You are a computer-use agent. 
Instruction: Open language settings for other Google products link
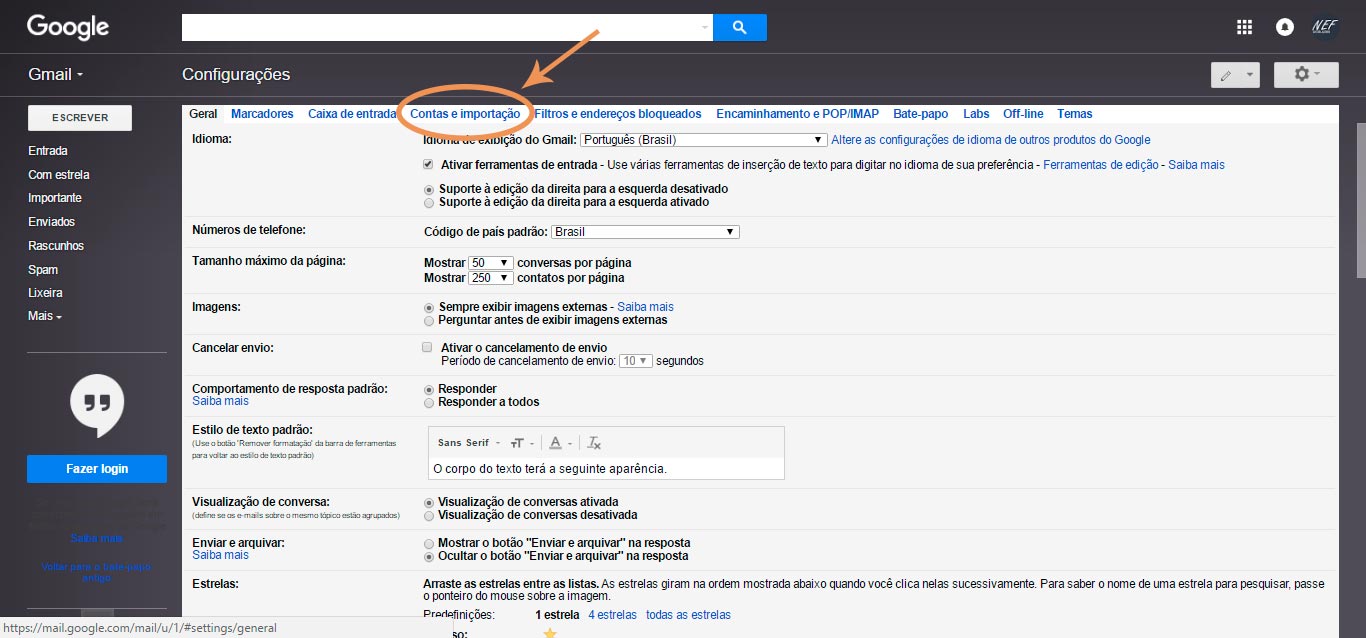click(x=991, y=140)
